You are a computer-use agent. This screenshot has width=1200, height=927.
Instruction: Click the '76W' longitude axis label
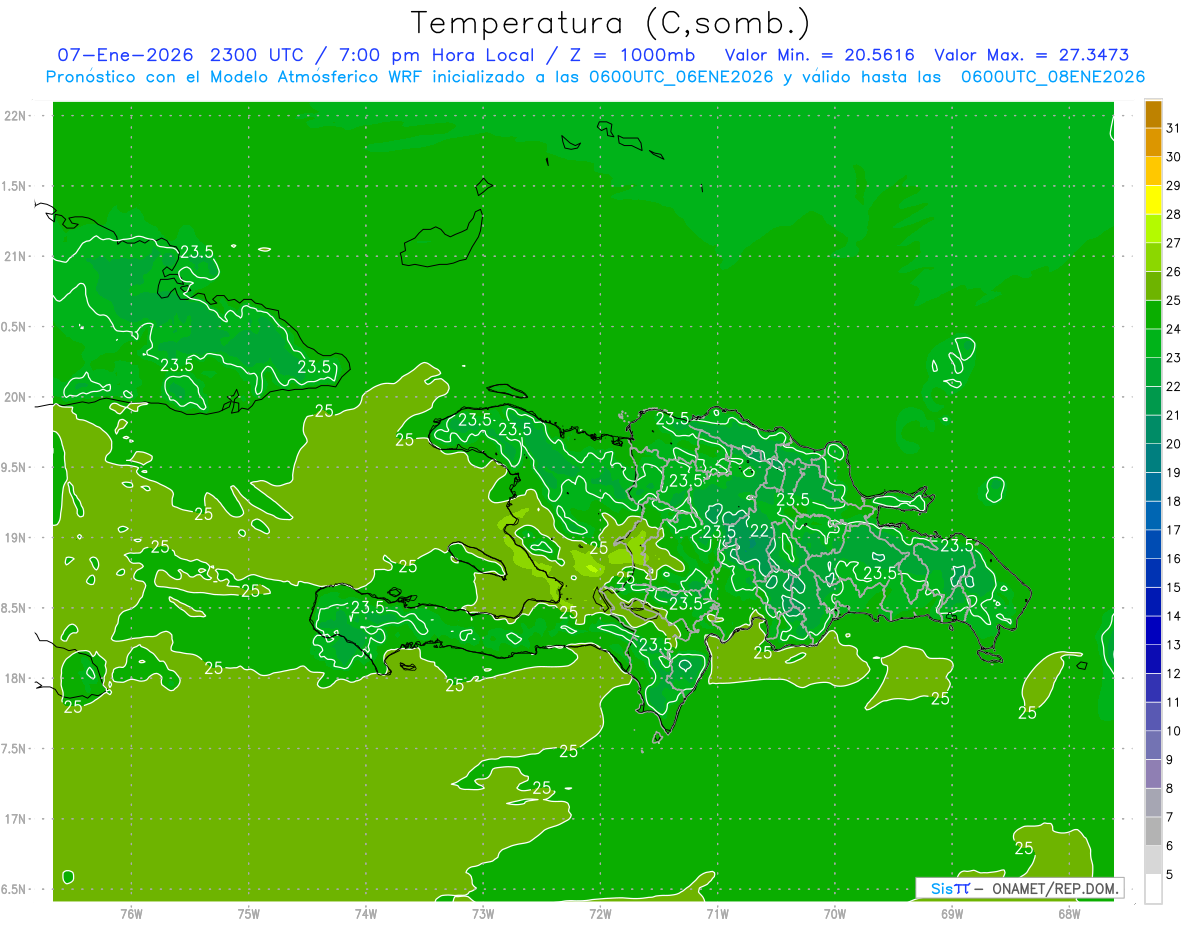[131, 913]
